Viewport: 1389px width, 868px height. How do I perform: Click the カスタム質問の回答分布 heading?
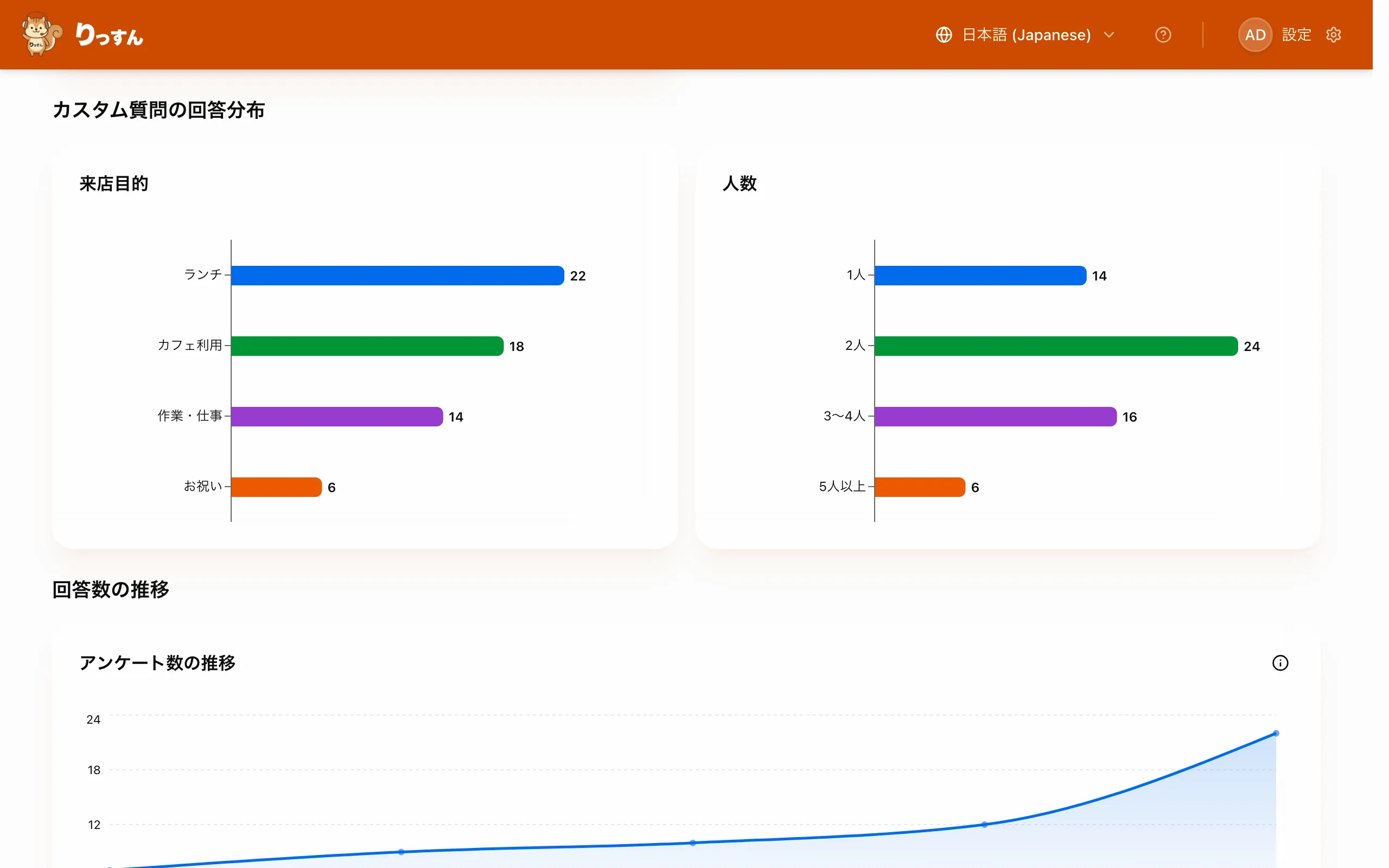158,110
